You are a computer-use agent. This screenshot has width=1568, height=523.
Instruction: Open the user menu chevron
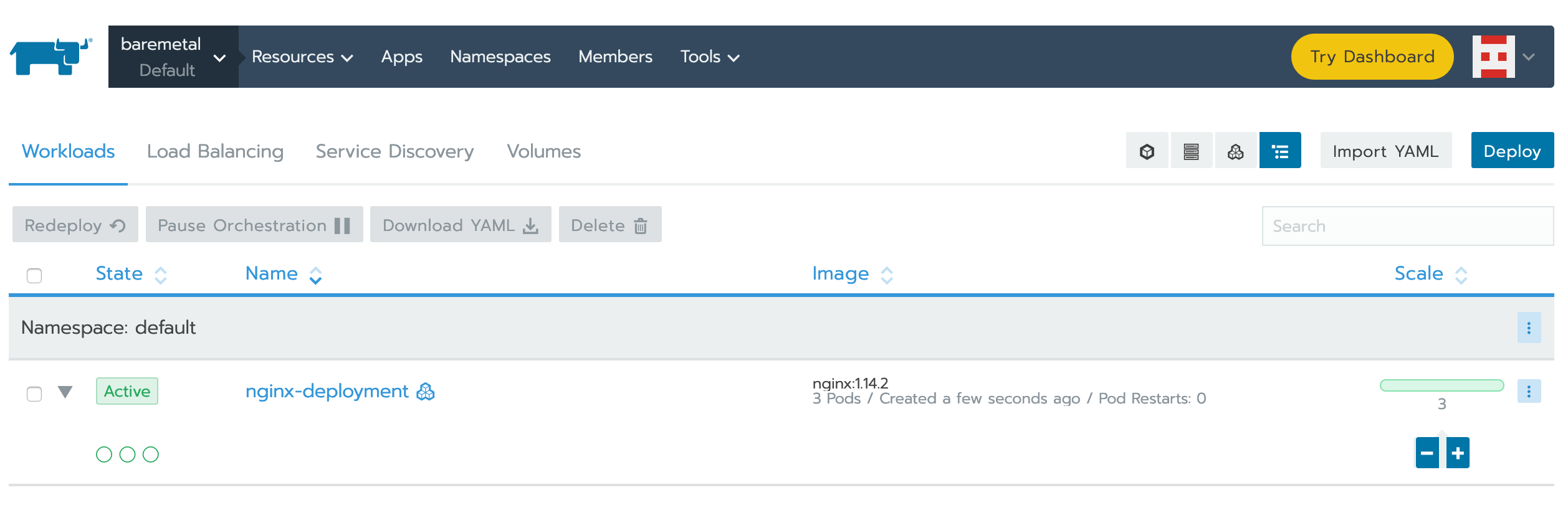click(1529, 57)
